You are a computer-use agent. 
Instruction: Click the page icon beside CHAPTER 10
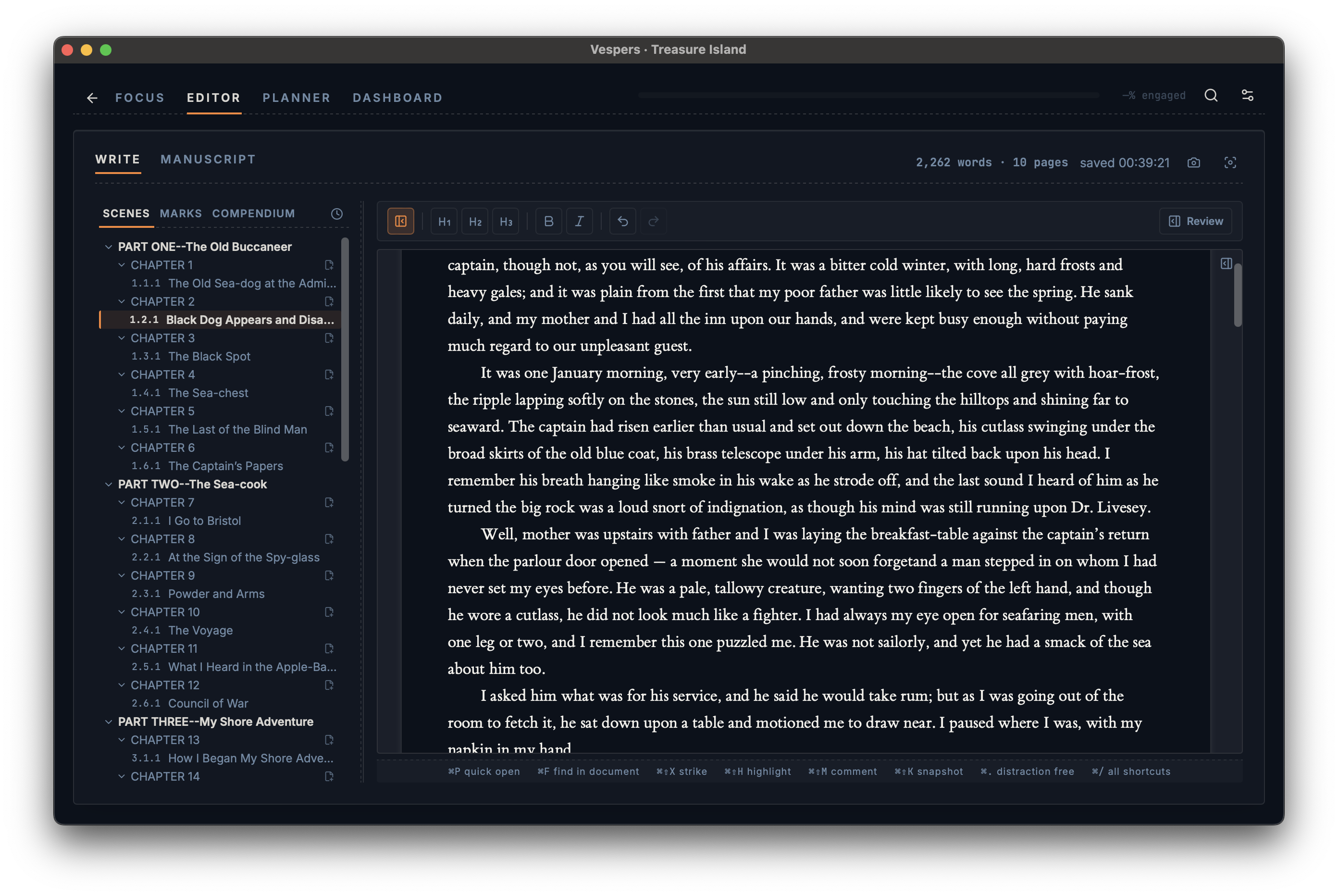point(329,612)
